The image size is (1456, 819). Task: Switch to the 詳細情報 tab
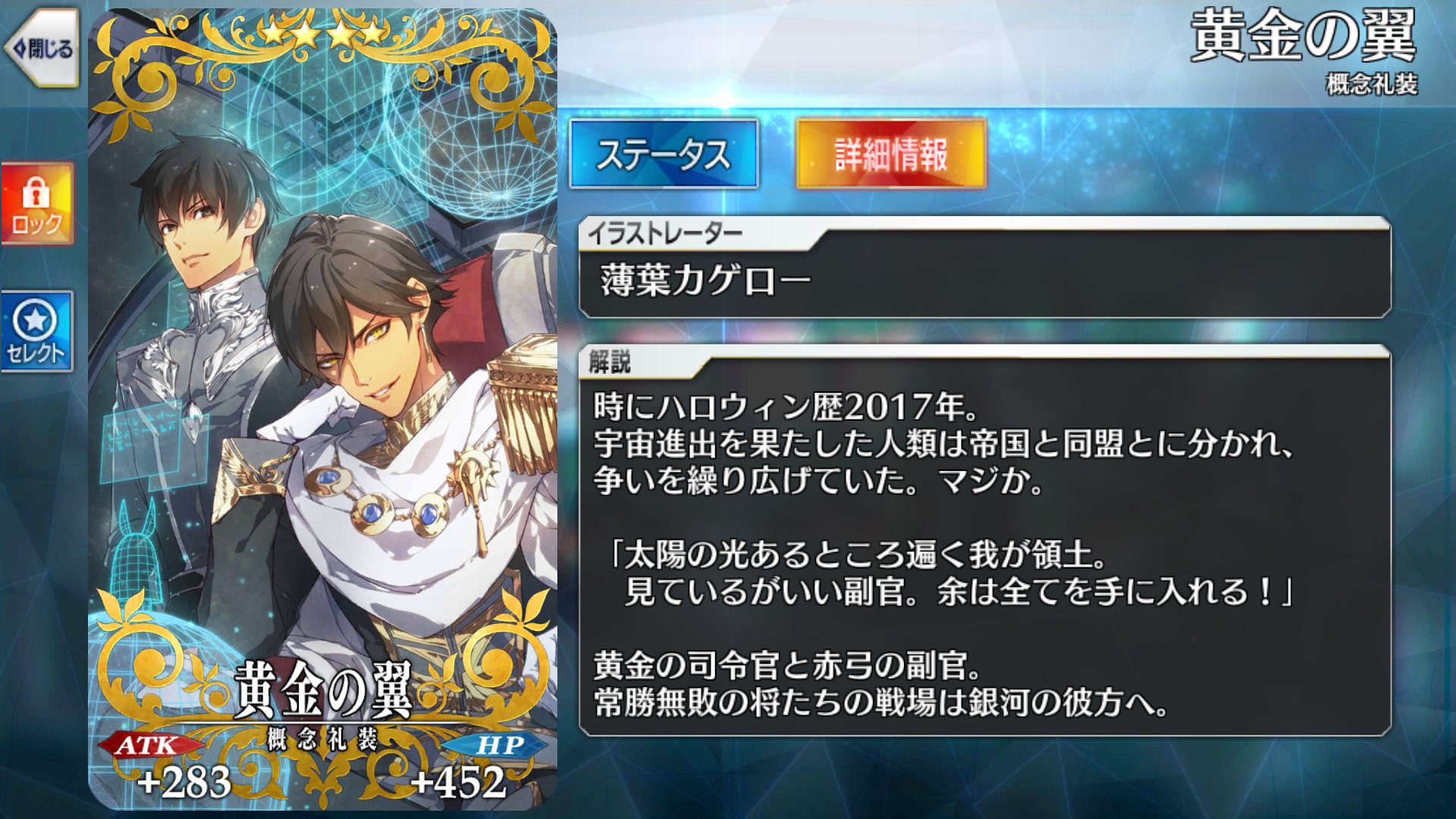[x=891, y=154]
